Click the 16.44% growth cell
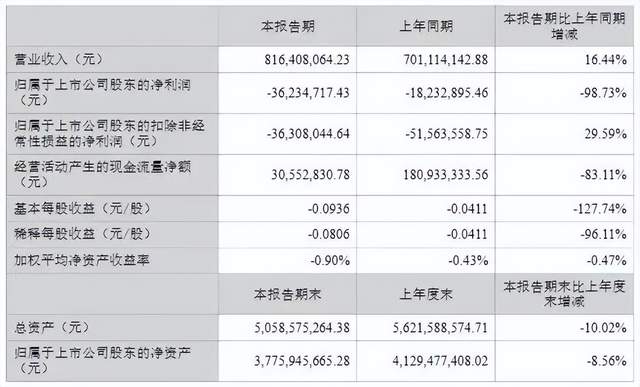 click(606, 60)
